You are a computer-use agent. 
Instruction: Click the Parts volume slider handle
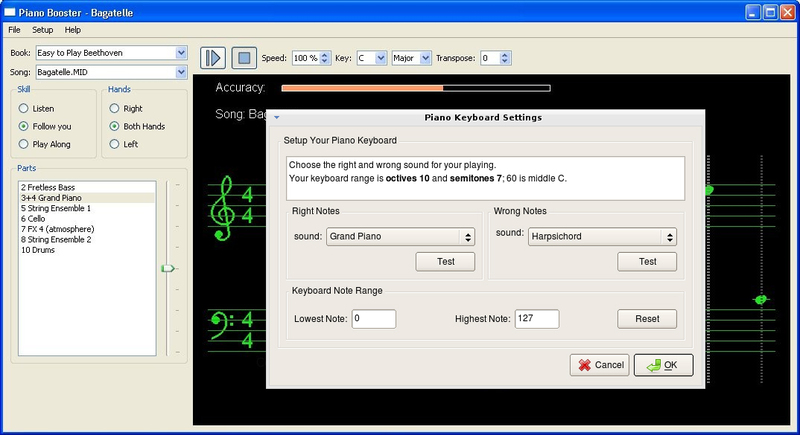point(167,268)
